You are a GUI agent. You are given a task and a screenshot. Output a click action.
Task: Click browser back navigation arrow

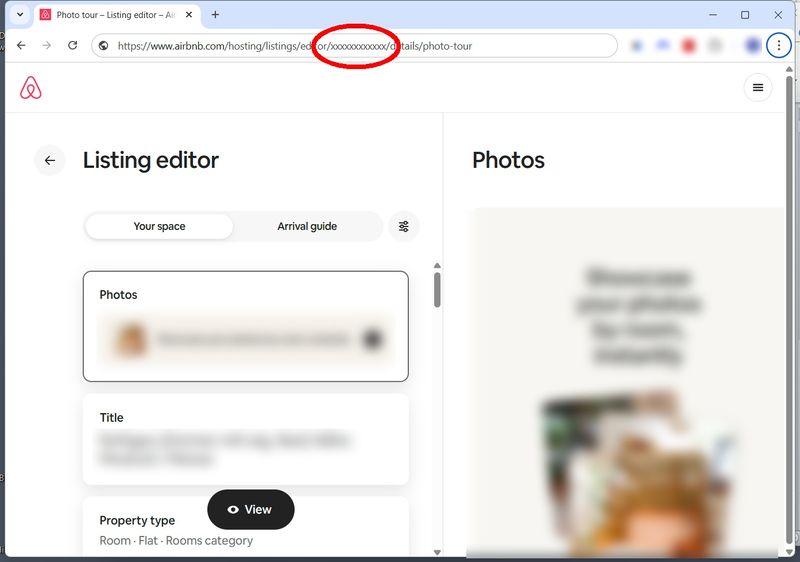point(21,46)
